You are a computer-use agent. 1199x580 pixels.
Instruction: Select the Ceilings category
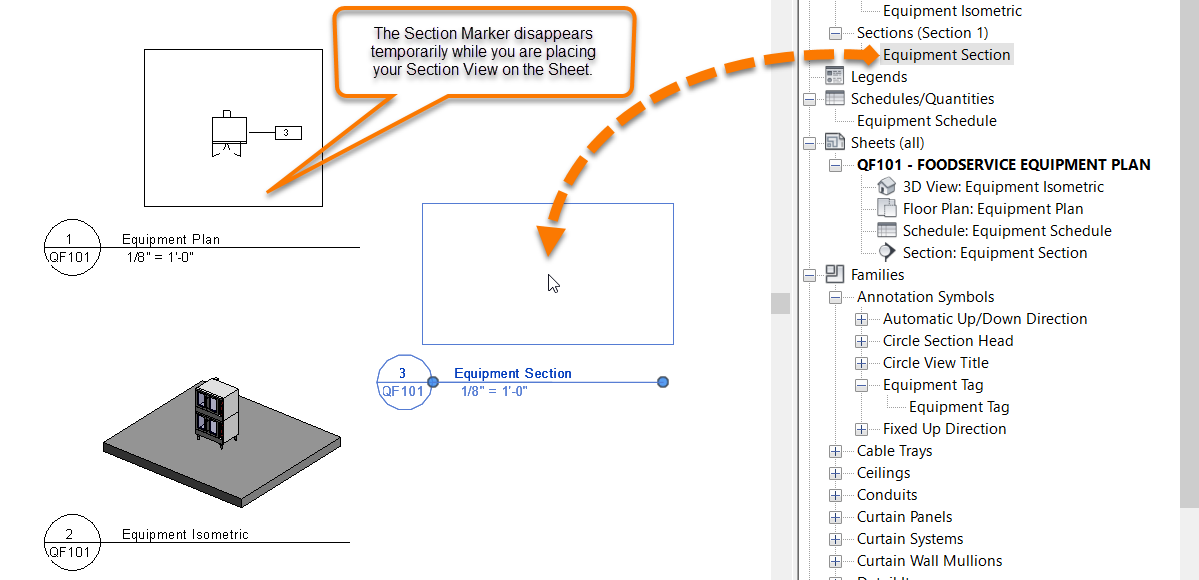tap(883, 472)
